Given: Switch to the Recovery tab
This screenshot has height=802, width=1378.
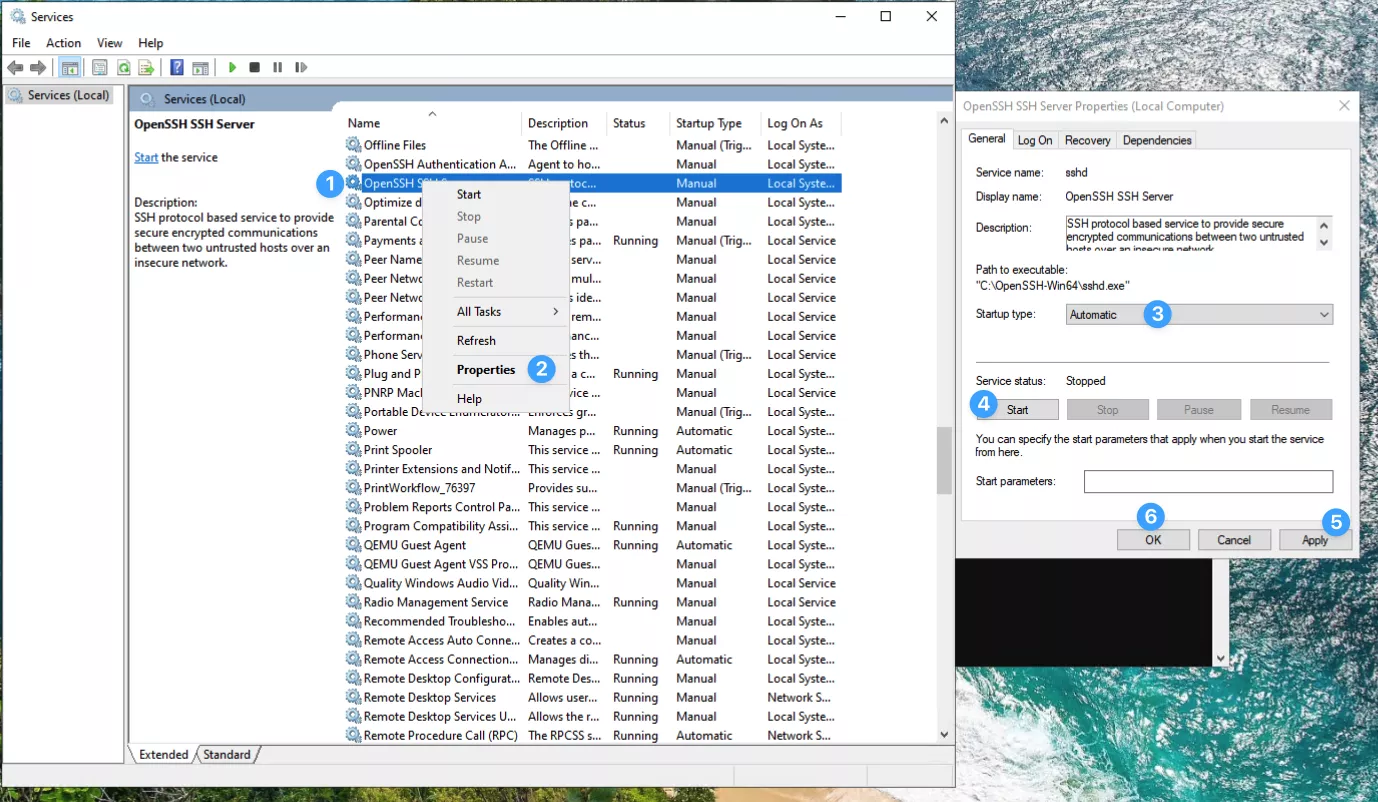Looking at the screenshot, I should point(1087,140).
